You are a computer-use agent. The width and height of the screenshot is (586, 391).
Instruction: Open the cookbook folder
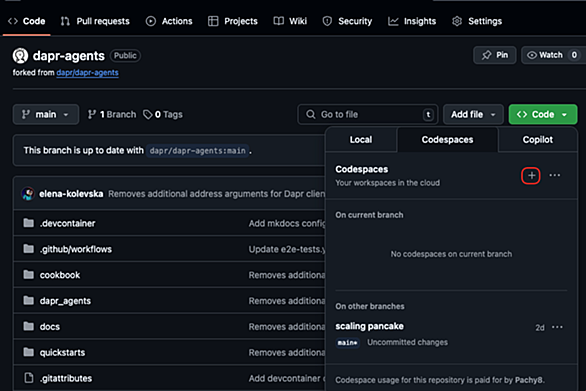60,275
